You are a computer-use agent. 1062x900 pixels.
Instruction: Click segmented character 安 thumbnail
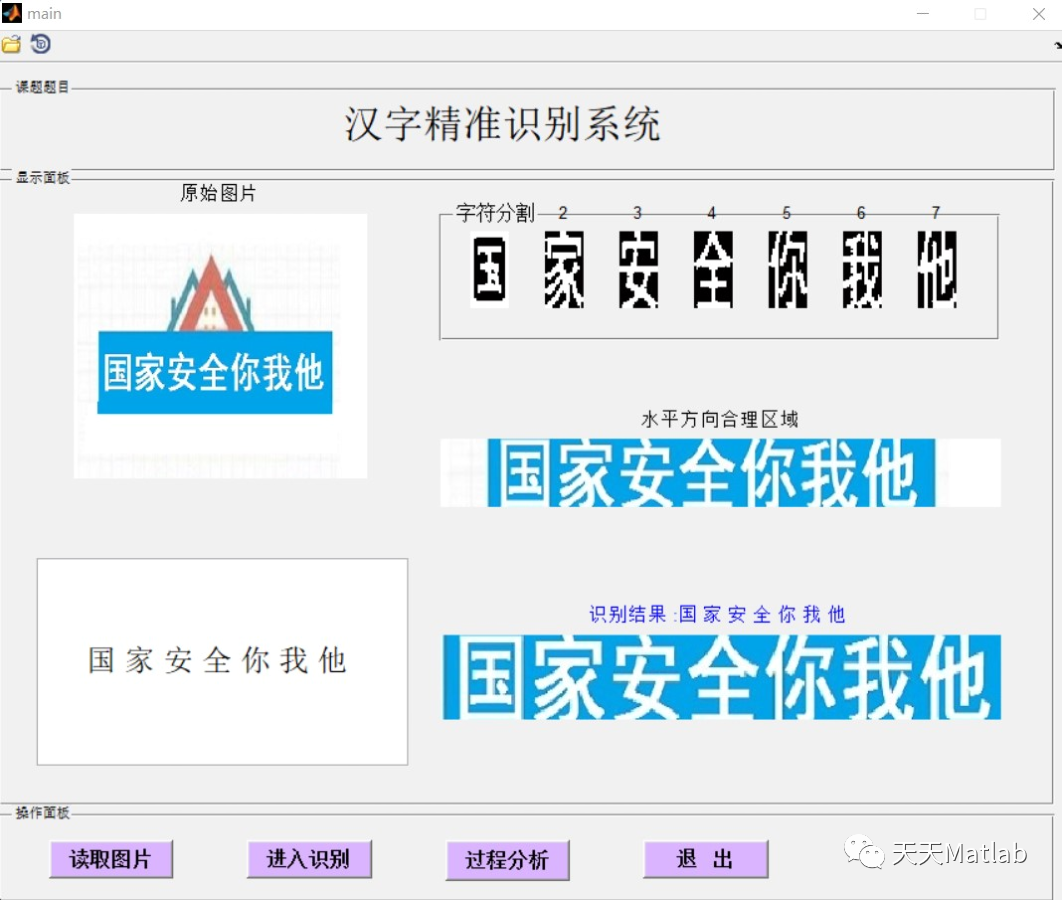pos(639,269)
